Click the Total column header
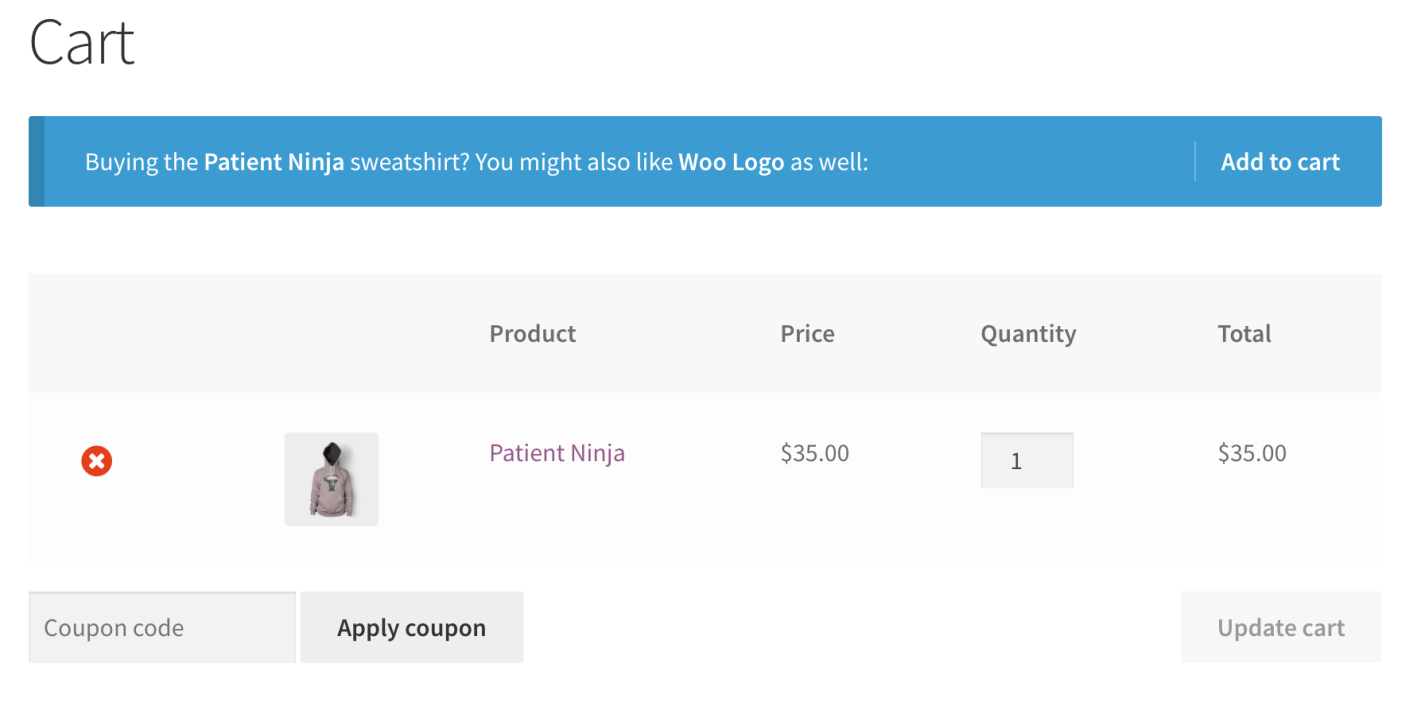Screen dimensions: 1425x714 (1244, 334)
